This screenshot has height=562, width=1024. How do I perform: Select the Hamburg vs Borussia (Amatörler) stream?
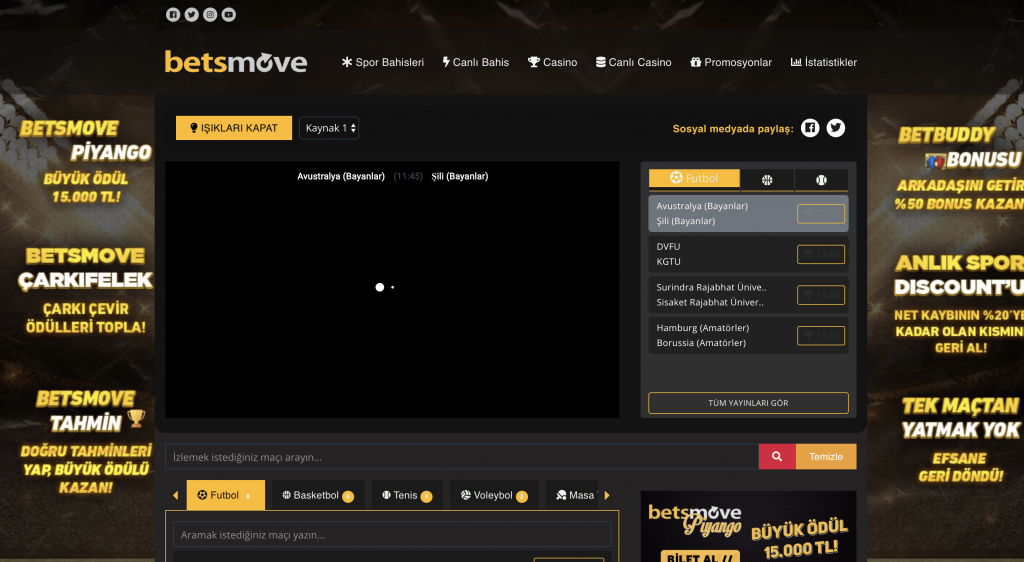pyautogui.click(x=720, y=335)
